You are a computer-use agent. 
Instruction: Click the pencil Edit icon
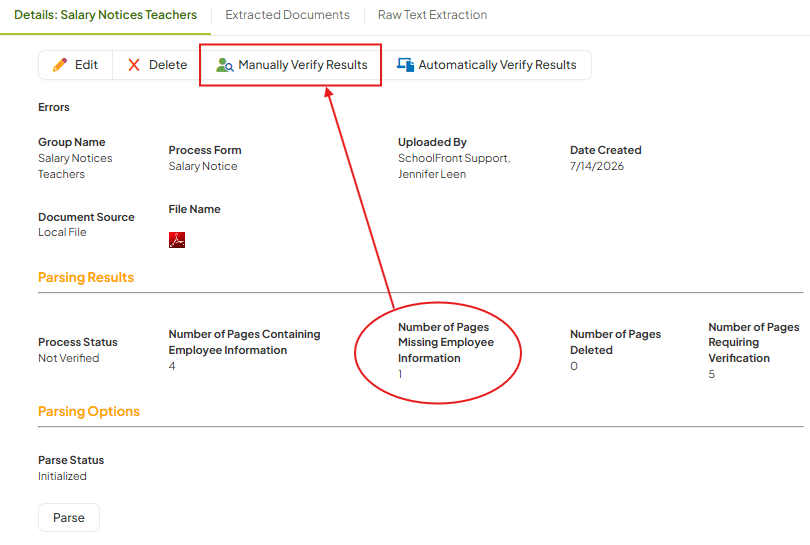60,65
